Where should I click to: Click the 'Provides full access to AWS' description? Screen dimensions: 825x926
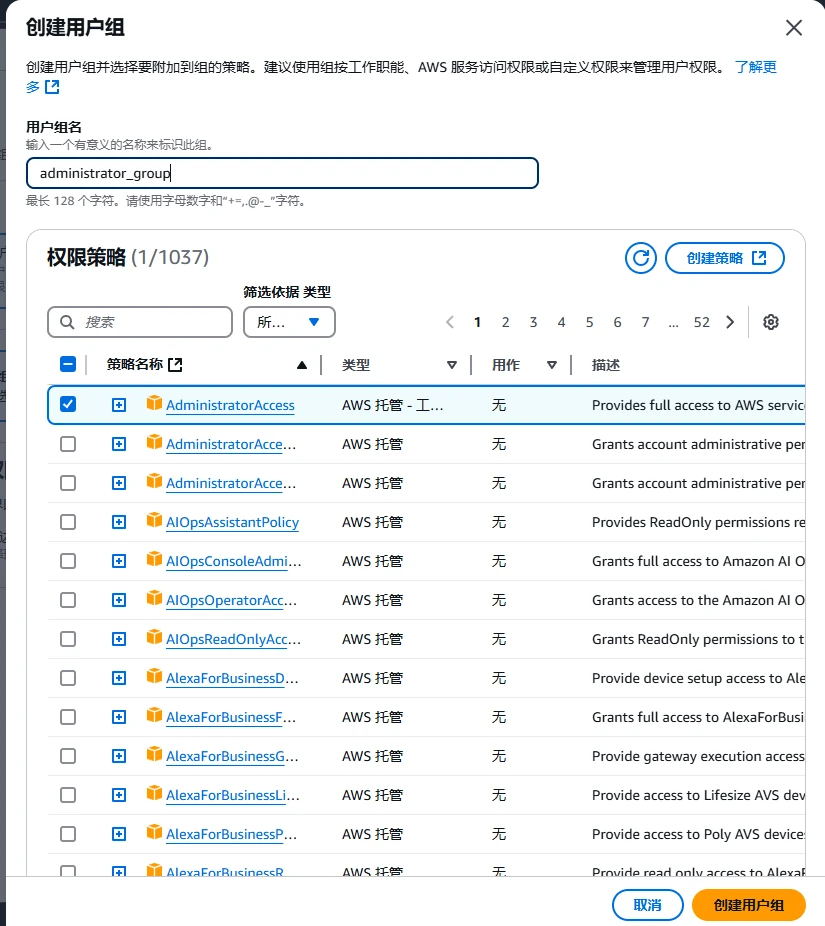pos(698,405)
